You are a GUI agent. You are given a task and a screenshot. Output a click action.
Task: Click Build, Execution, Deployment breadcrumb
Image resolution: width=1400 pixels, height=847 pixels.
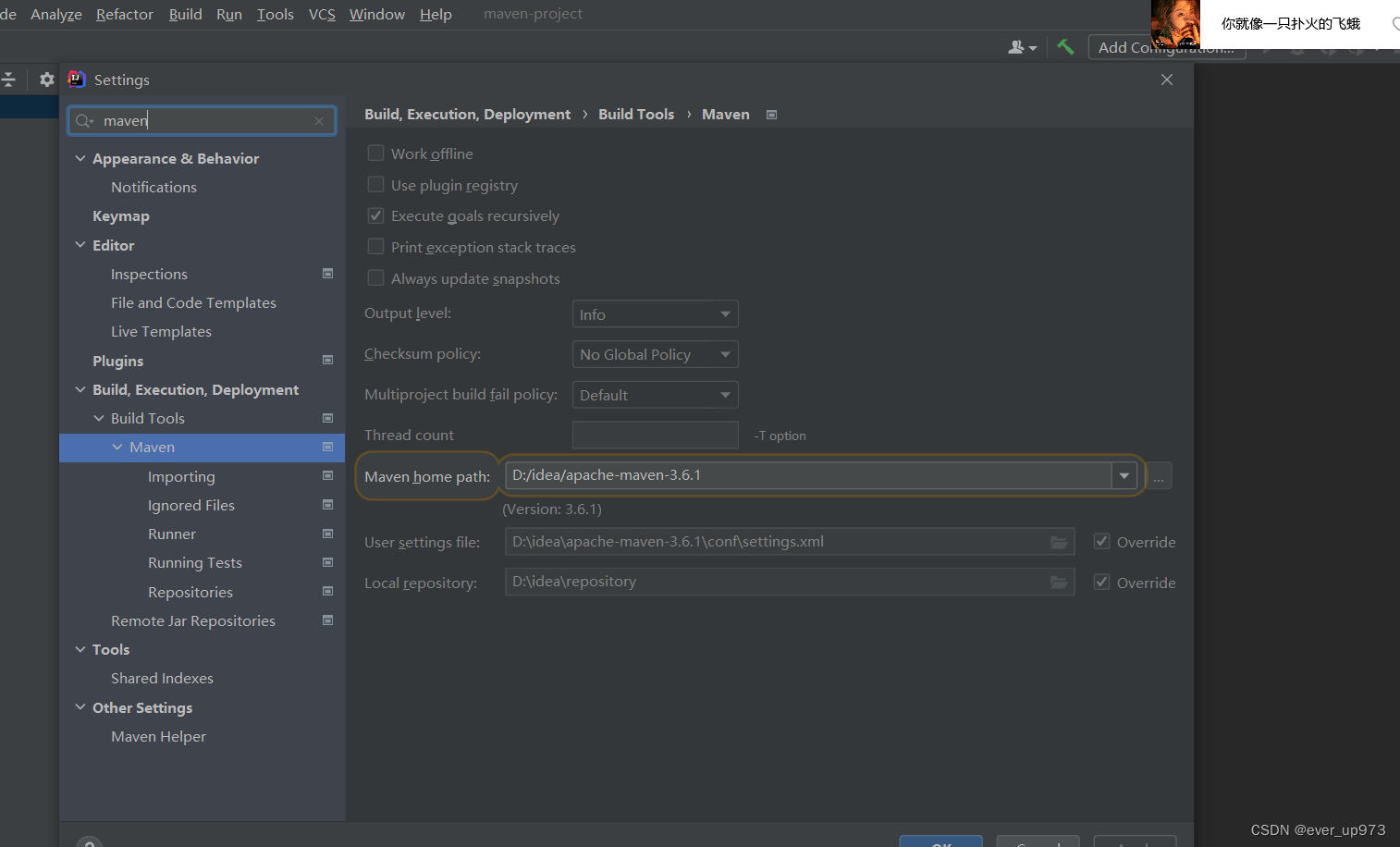(x=468, y=114)
